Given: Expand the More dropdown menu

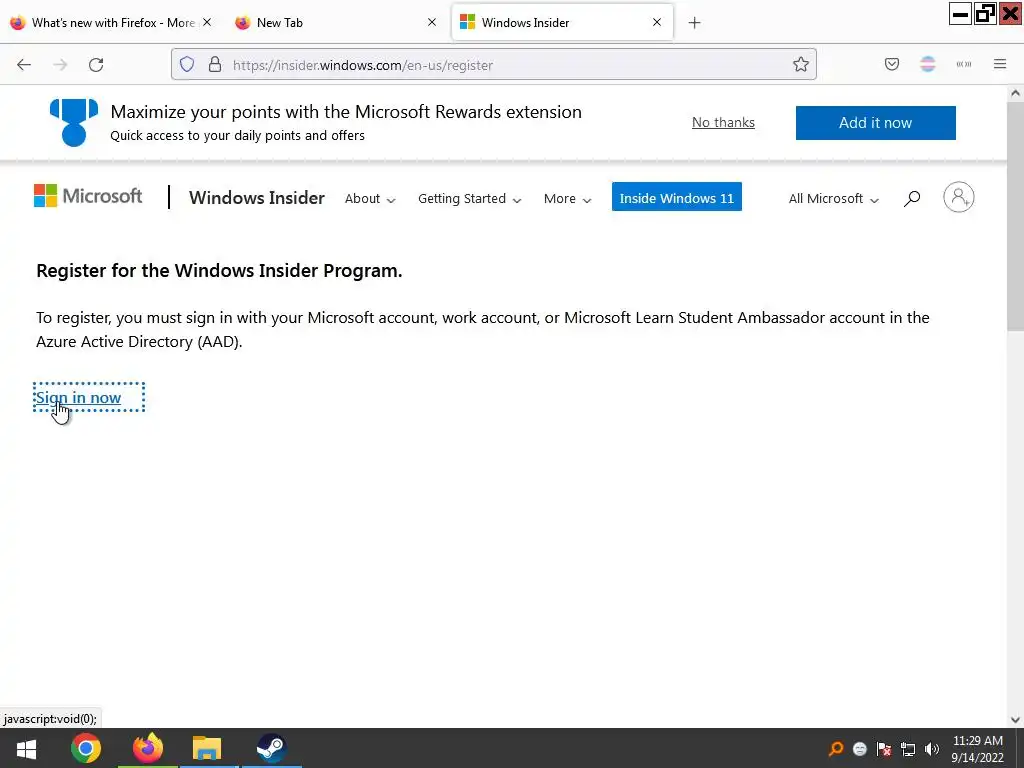Looking at the screenshot, I should (x=568, y=199).
